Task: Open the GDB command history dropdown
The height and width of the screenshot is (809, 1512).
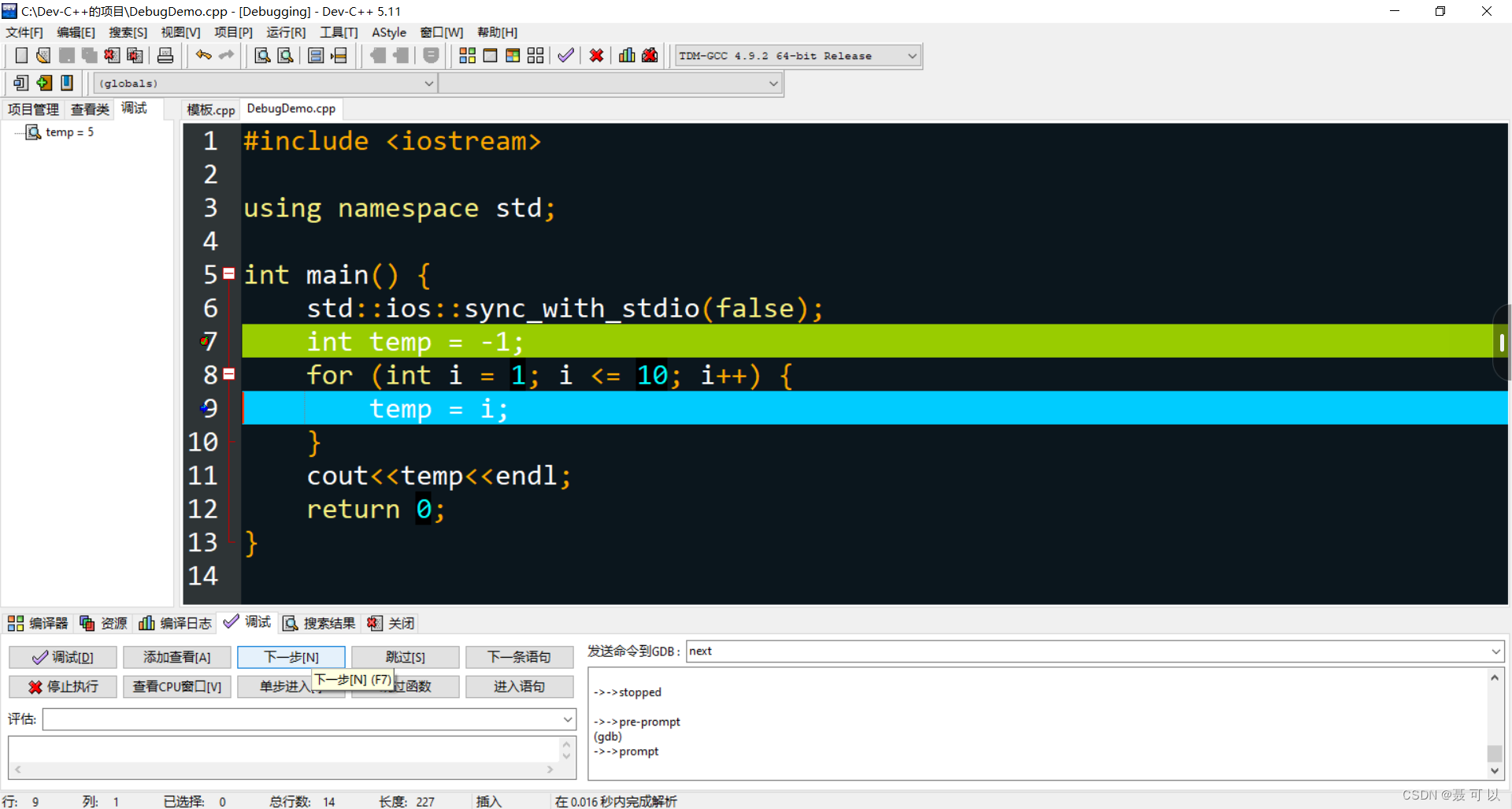Action: 1494,651
